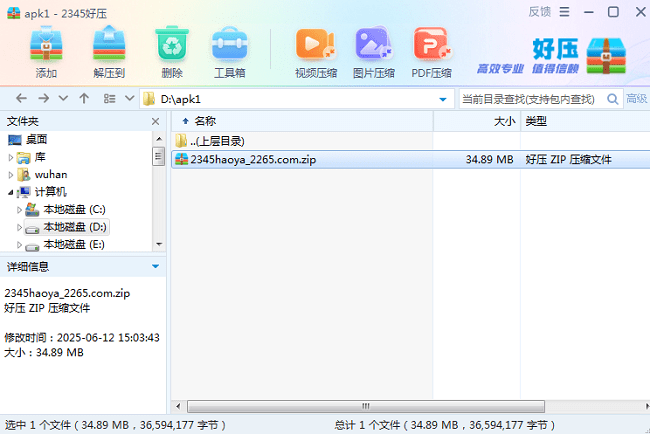Open the view mode dropdown chevron
This screenshot has height=434, width=650.
[x=130, y=99]
